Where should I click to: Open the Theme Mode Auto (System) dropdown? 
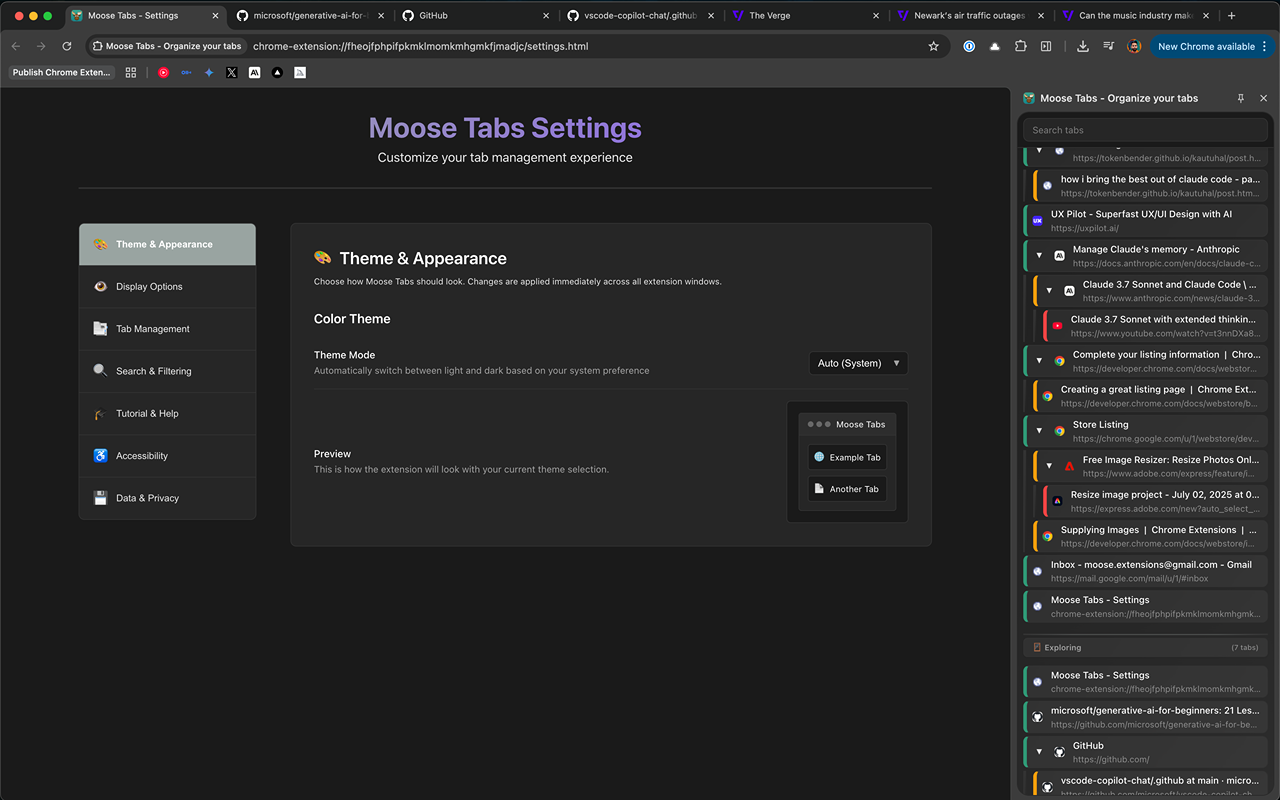(858, 363)
